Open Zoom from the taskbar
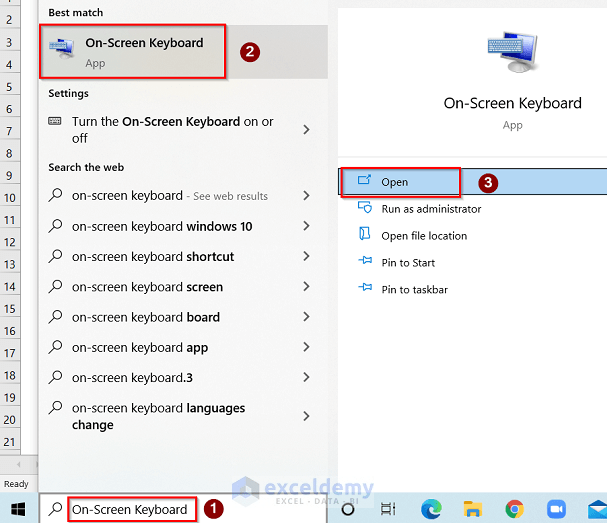Screen dimensions: 607x523 (556, 509)
